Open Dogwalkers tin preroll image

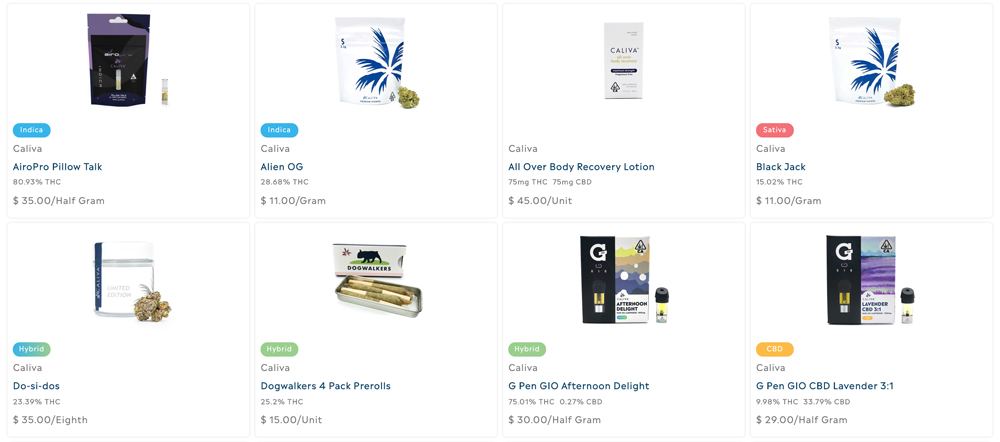tap(378, 281)
